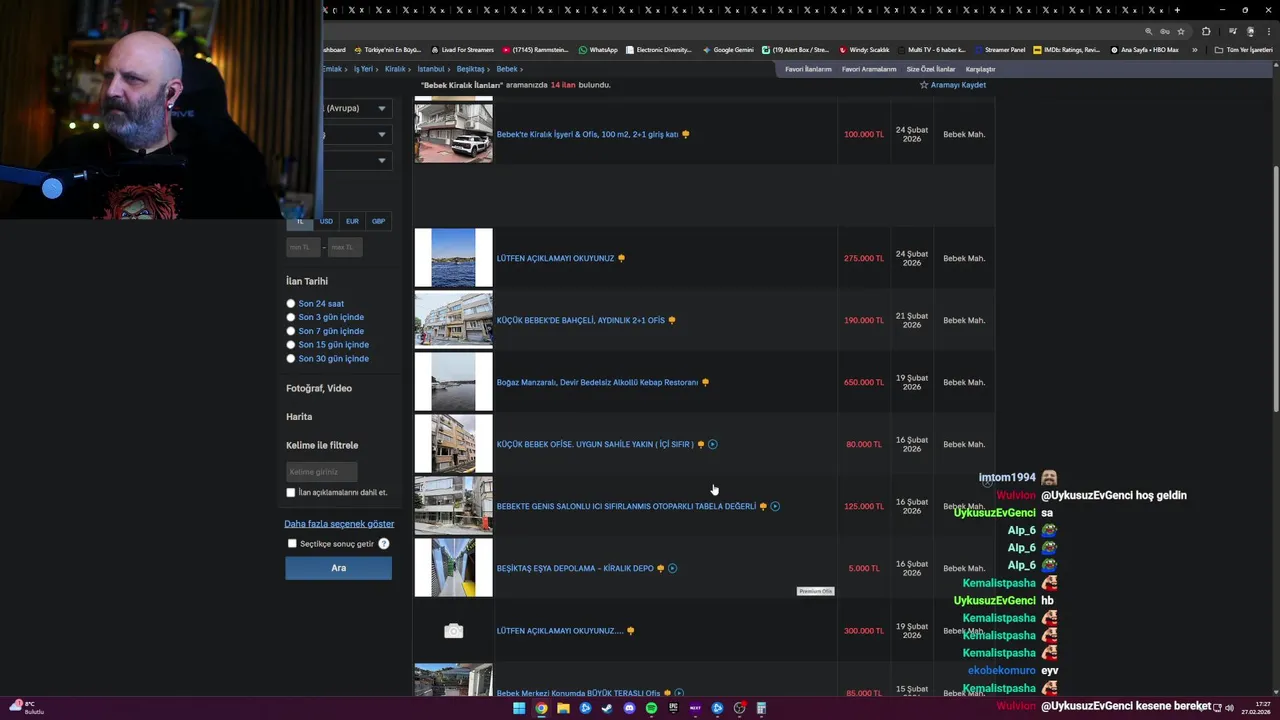This screenshot has width=1280, height=720.
Task: Open Epic Games launcher from taskbar
Action: tap(673, 708)
